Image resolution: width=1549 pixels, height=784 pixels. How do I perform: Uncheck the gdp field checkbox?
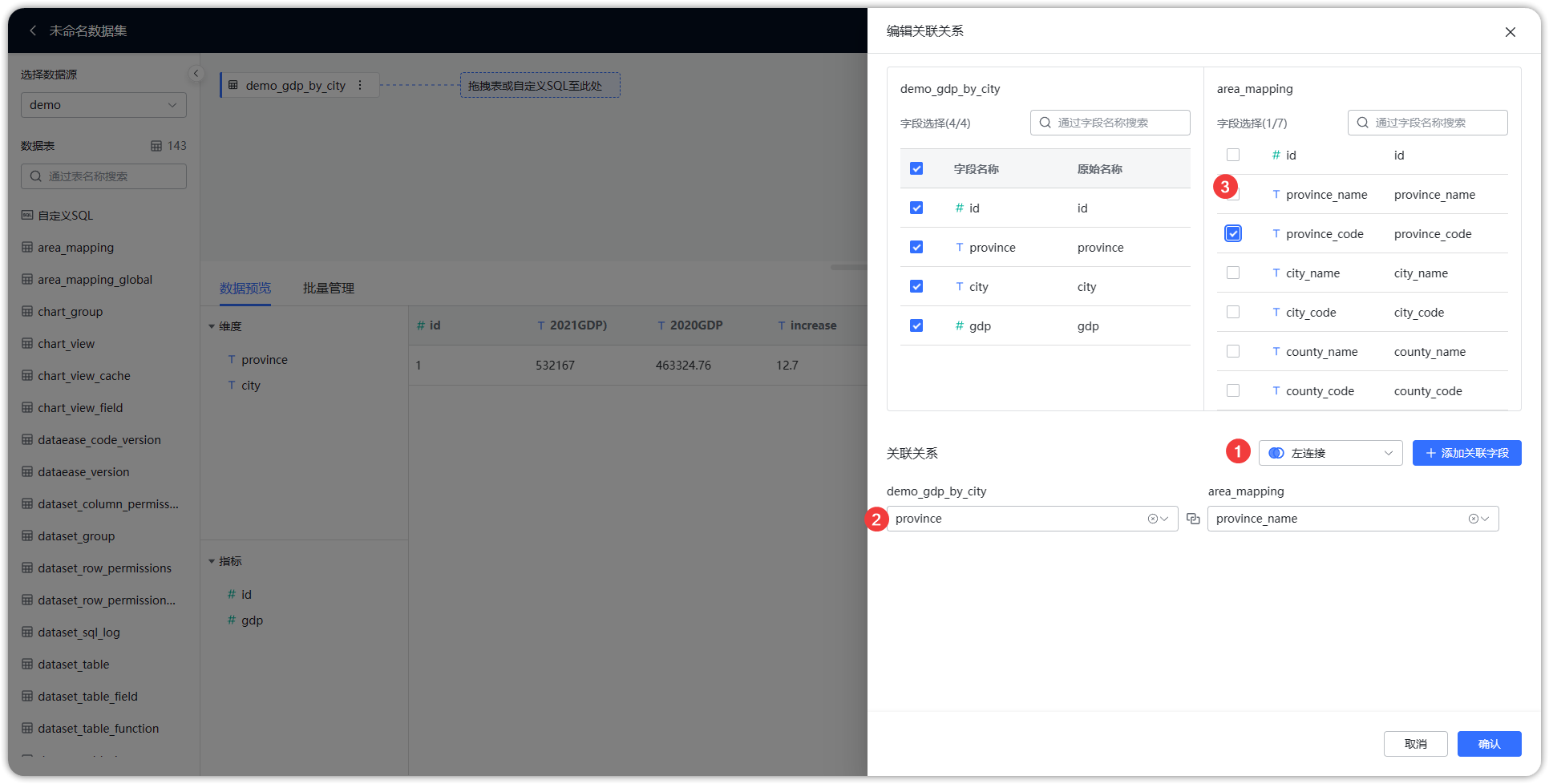pos(916,325)
